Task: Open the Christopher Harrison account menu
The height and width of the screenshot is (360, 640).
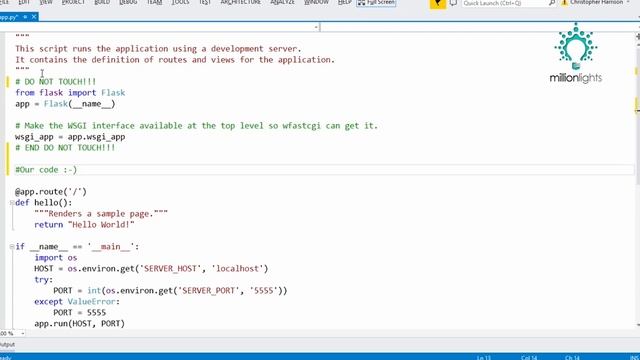Action: [x=597, y=2]
